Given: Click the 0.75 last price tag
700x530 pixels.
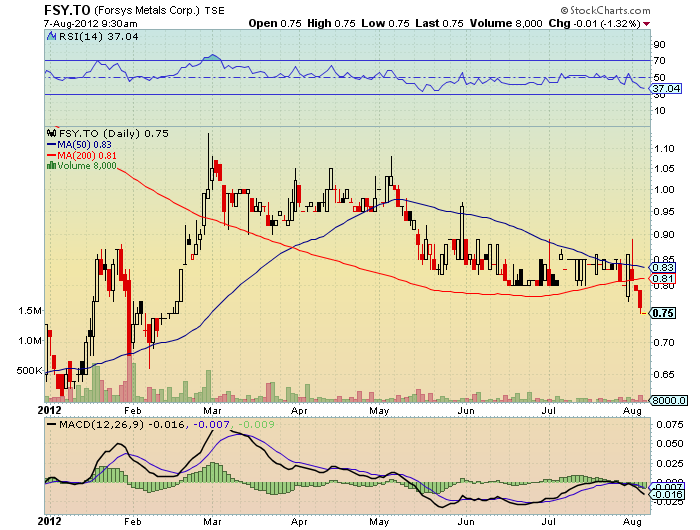Looking at the screenshot, I should [662, 313].
